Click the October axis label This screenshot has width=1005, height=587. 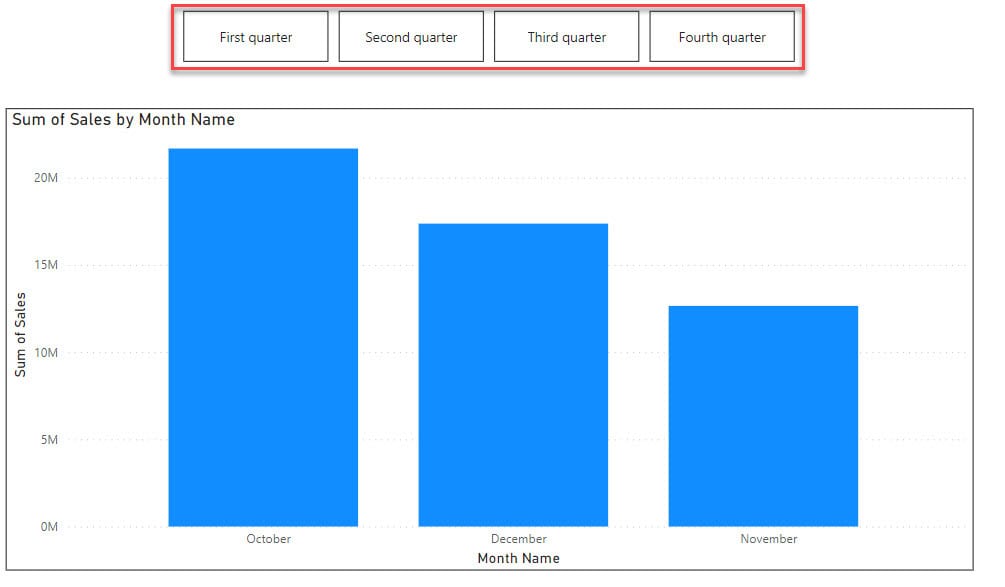click(x=269, y=539)
